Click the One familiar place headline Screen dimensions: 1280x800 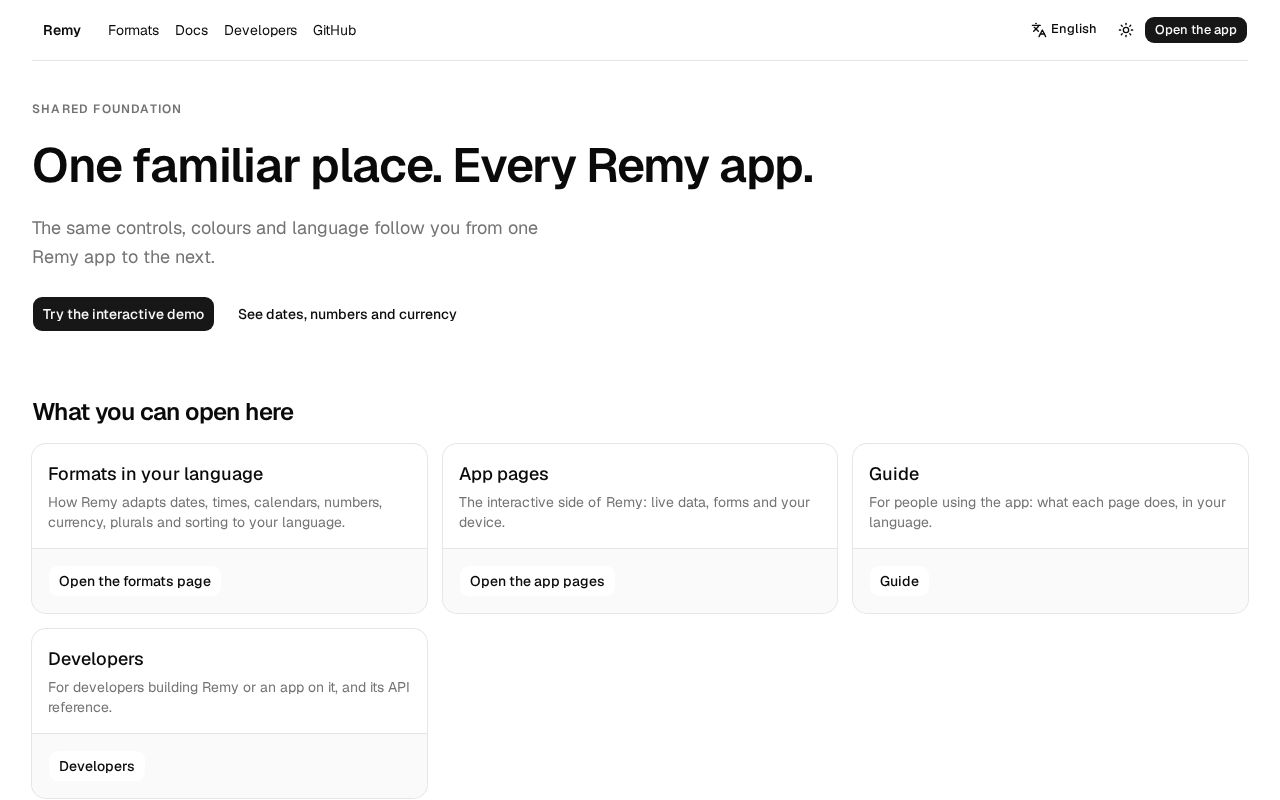[x=422, y=166]
